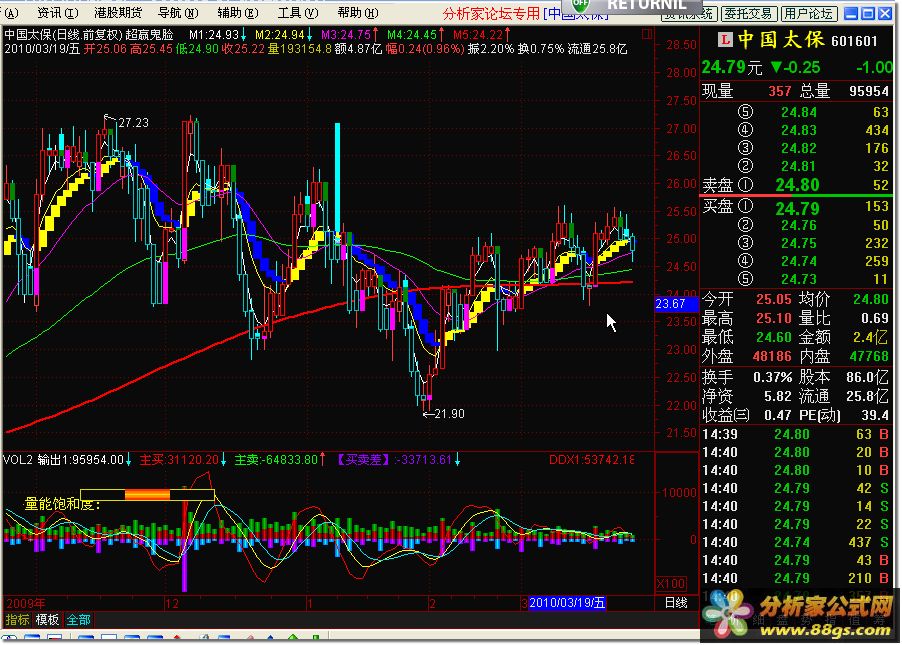The width and height of the screenshot is (902, 645).
Task: Open the 港股期货 menu
Action: click(118, 13)
